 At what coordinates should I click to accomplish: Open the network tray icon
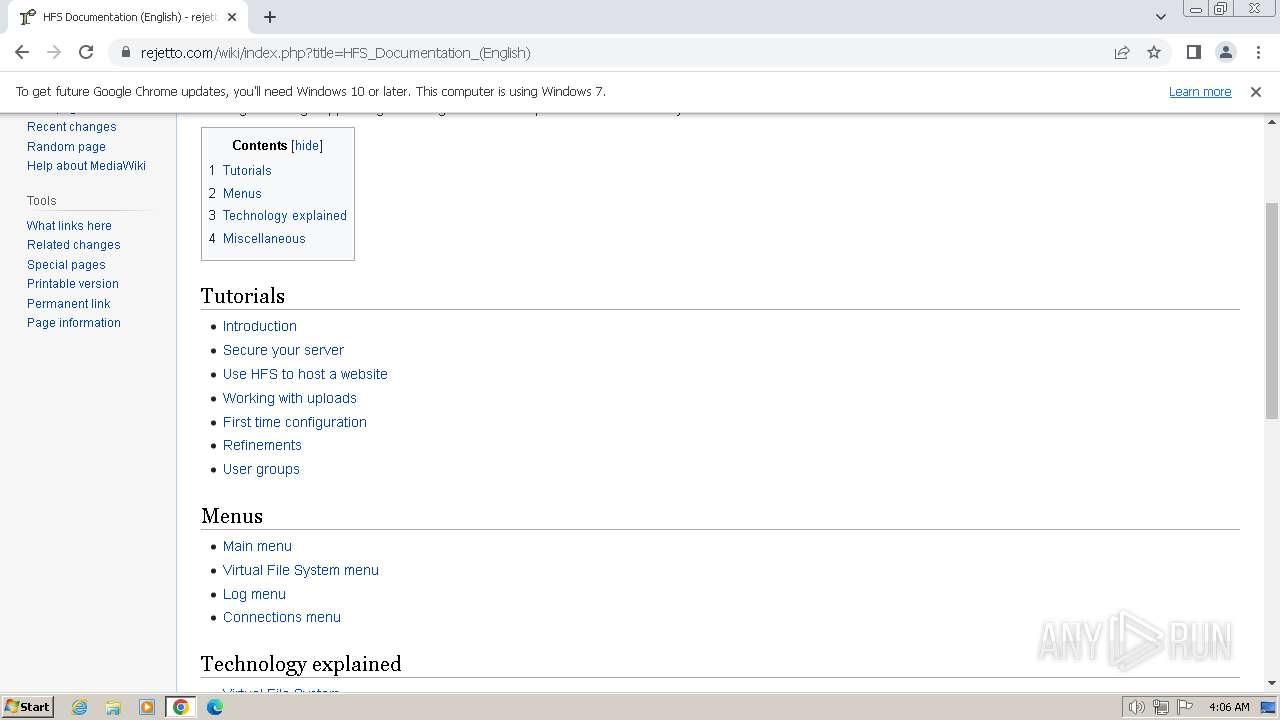(x=1160, y=707)
